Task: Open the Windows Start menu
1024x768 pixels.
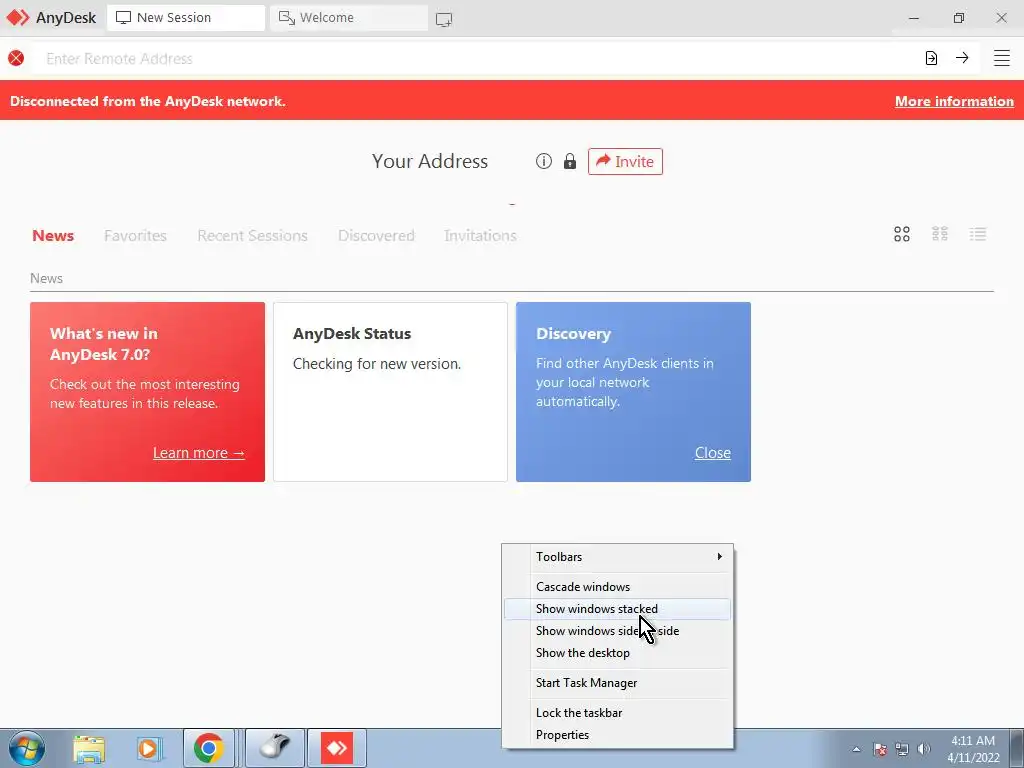Action: [x=27, y=748]
